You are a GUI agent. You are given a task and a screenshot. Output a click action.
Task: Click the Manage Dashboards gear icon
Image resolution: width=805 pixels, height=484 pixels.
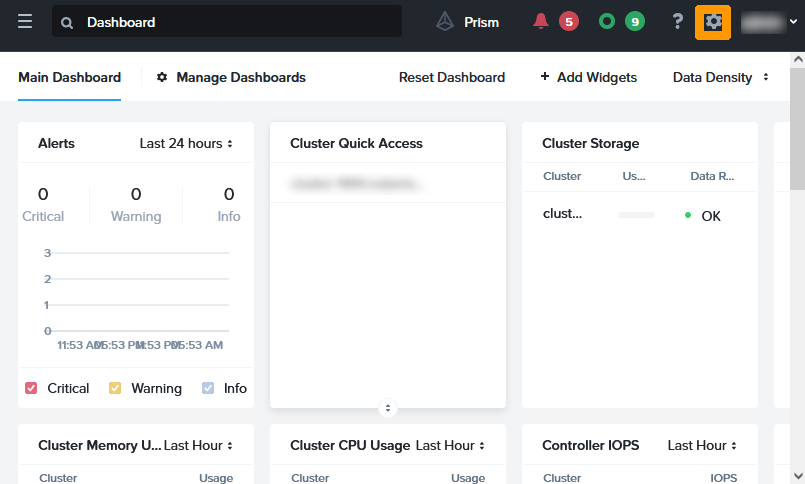point(162,77)
